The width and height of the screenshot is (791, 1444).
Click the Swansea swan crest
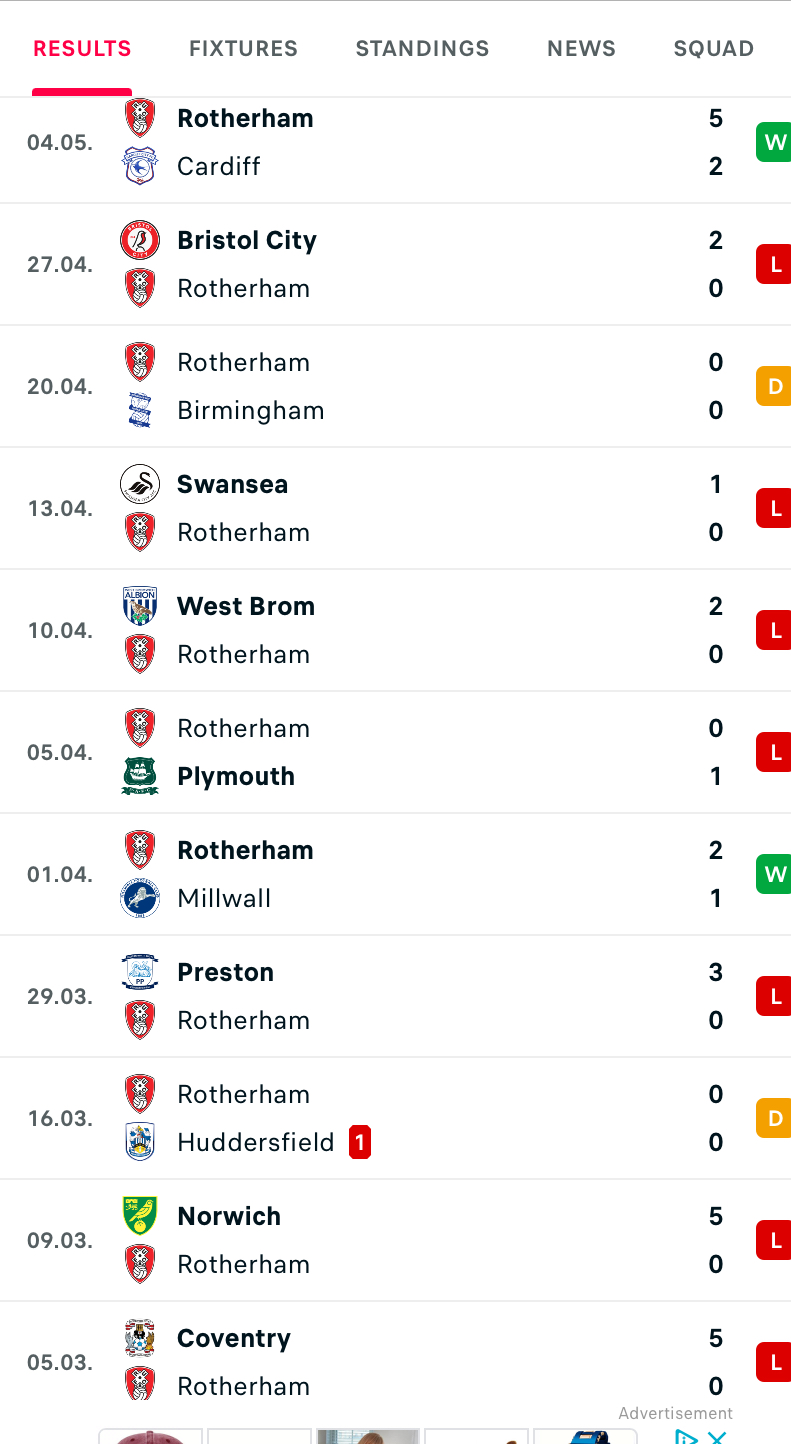[x=140, y=484]
